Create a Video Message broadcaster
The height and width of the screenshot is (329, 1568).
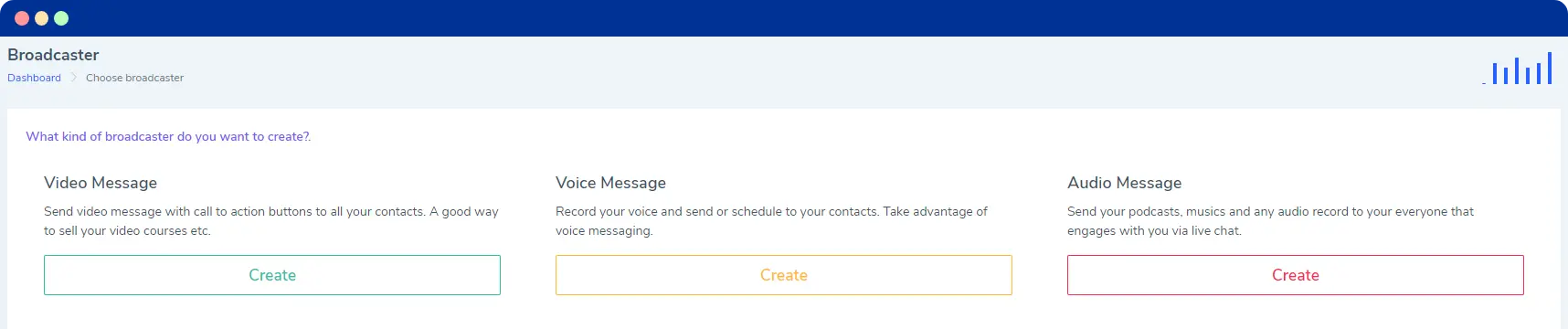point(272,275)
